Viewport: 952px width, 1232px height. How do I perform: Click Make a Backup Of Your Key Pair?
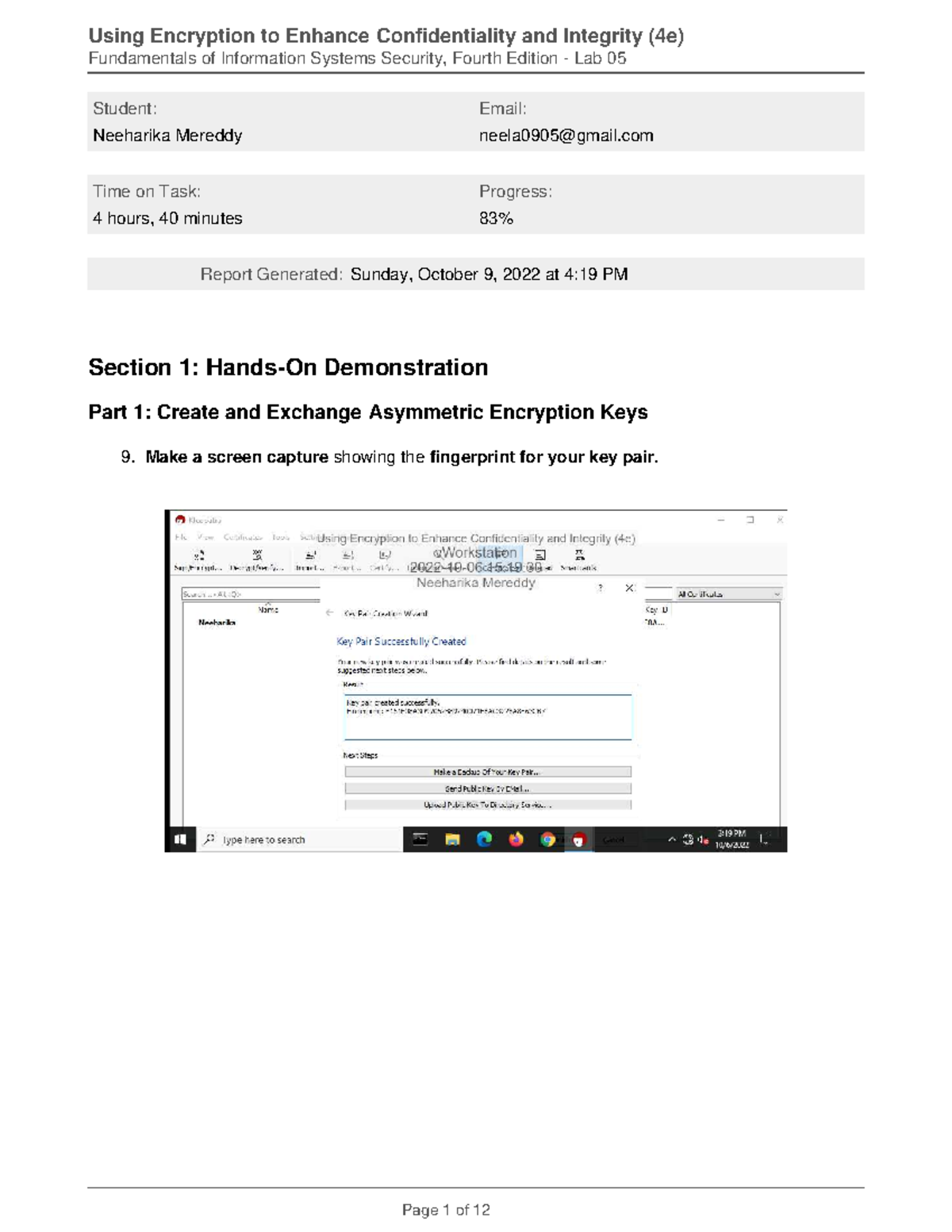(x=489, y=770)
